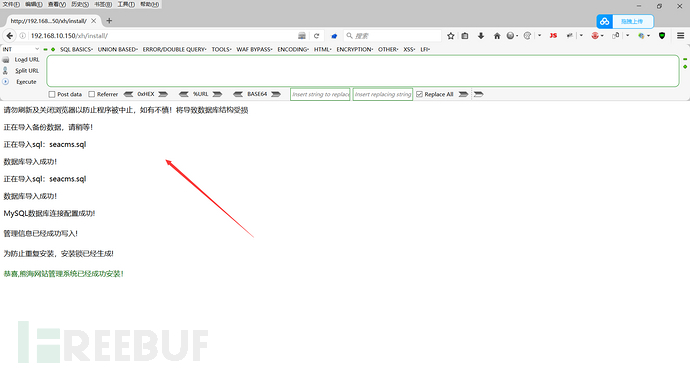
Task: Click the Split URL button
Action: coord(27,70)
